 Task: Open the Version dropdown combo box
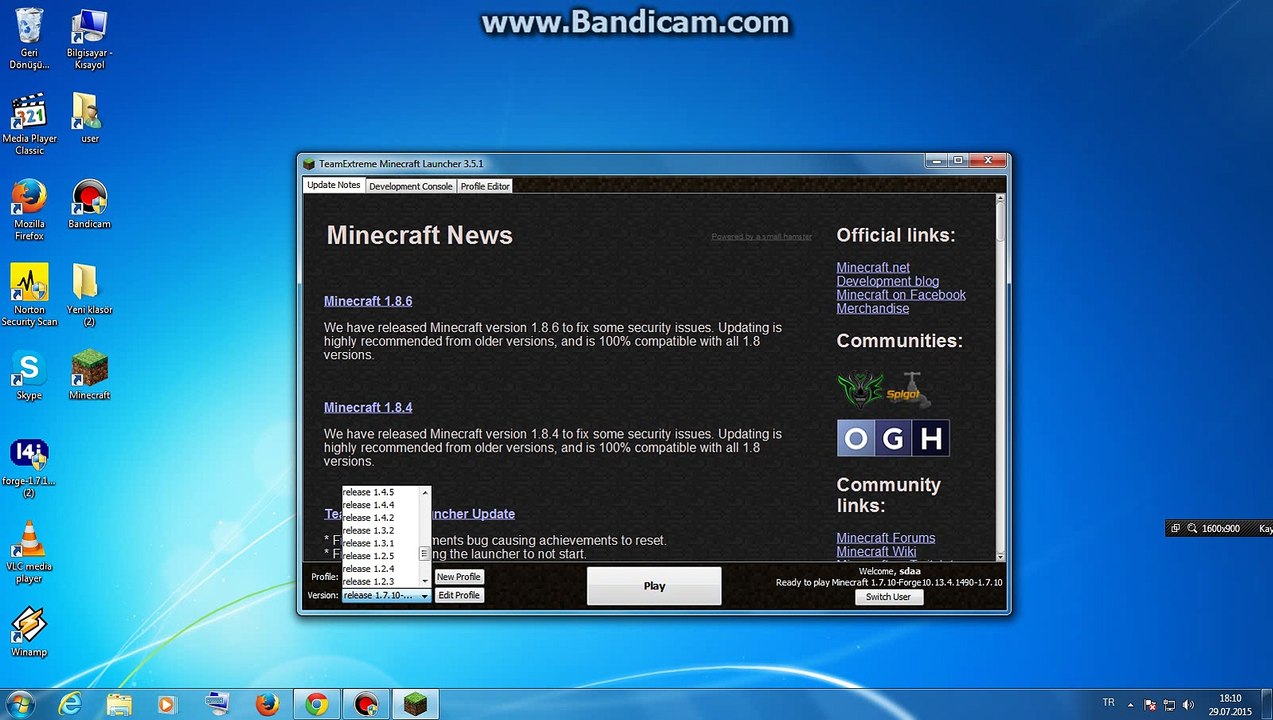coord(386,595)
